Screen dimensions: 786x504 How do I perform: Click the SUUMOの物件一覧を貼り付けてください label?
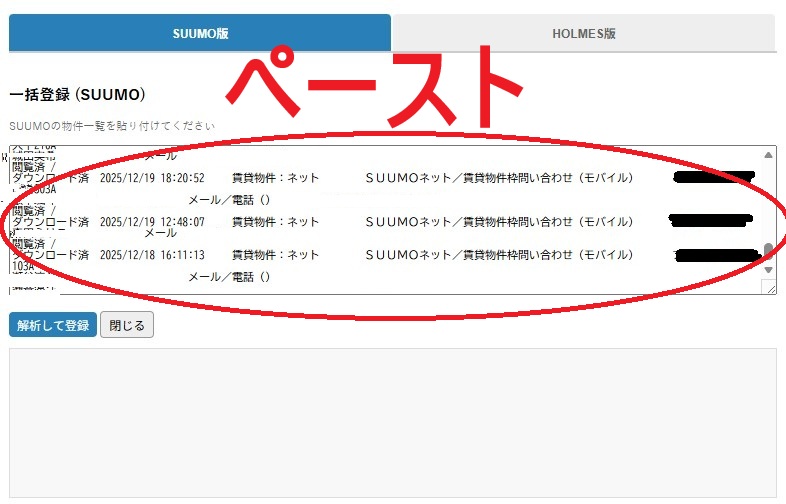(x=111, y=126)
